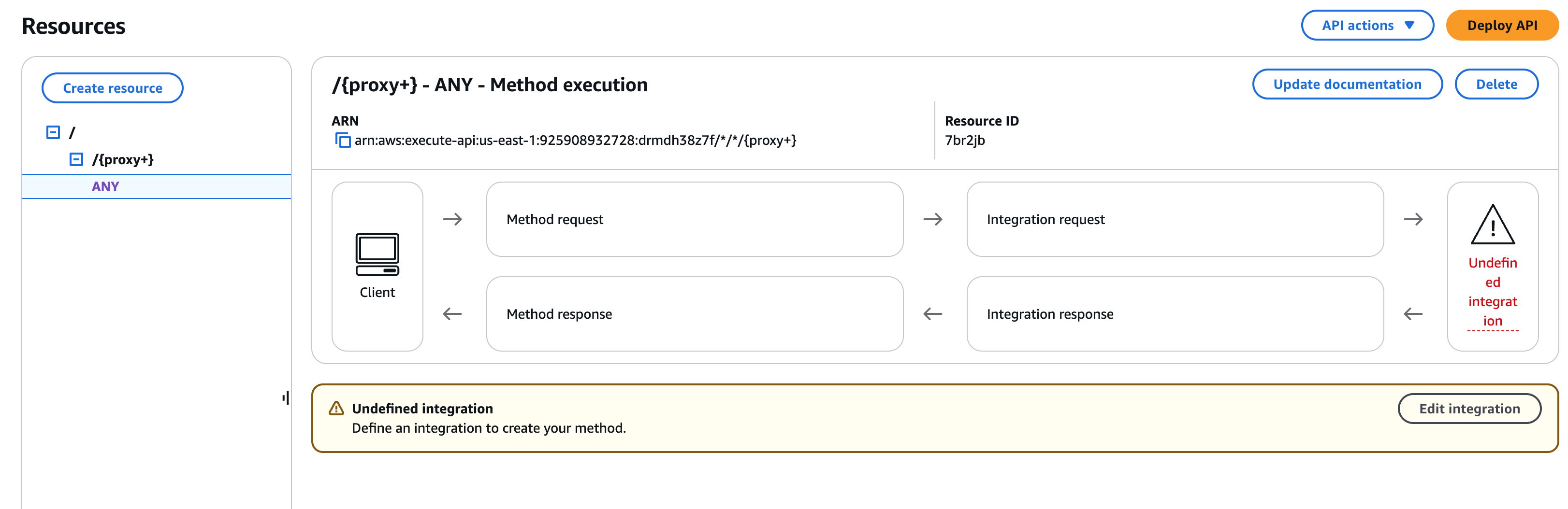Collapse the root / resource node
Viewport: 1568px width, 509px height.
[x=54, y=132]
